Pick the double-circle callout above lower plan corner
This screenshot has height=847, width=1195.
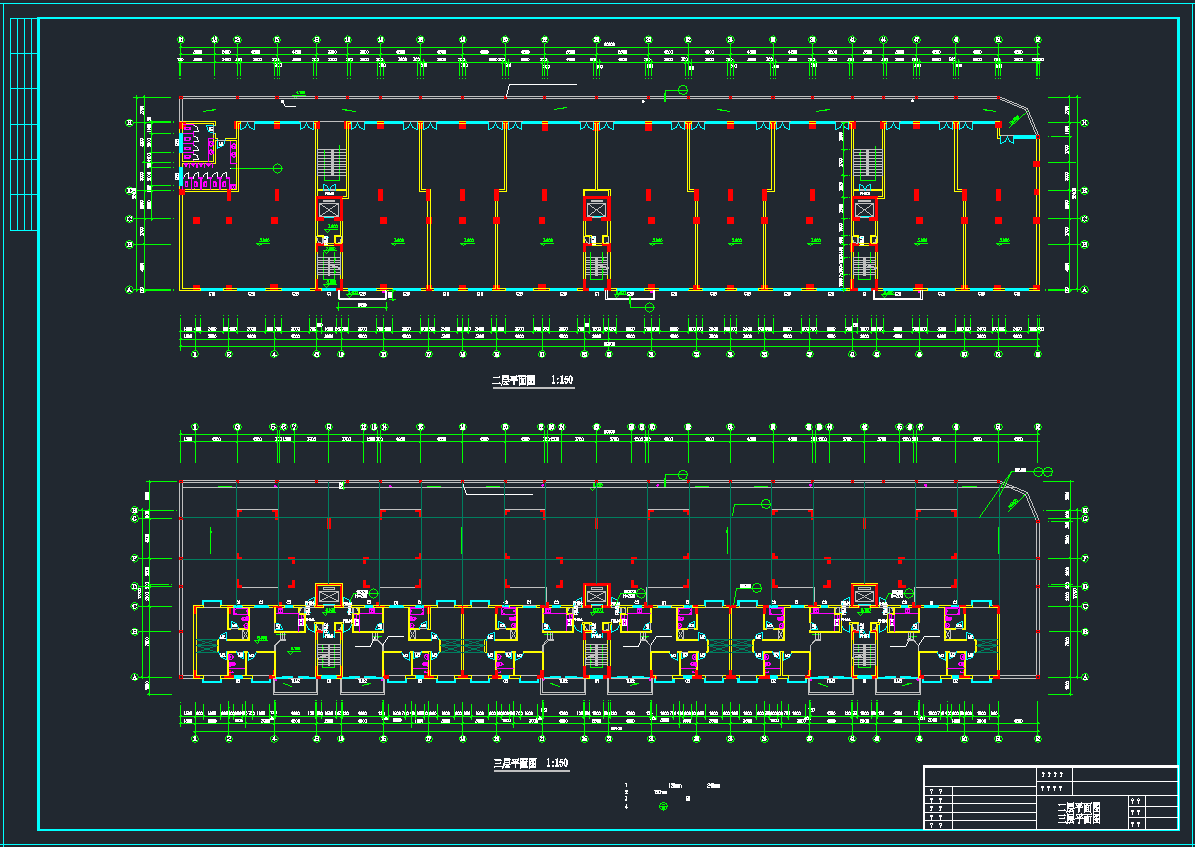[x=1042, y=471]
